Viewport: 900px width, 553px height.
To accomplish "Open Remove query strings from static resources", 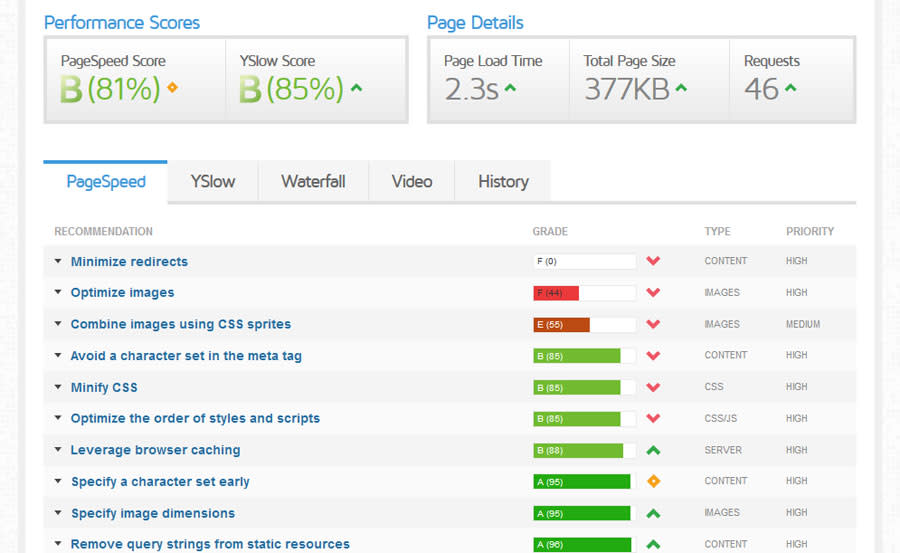I will (210, 544).
